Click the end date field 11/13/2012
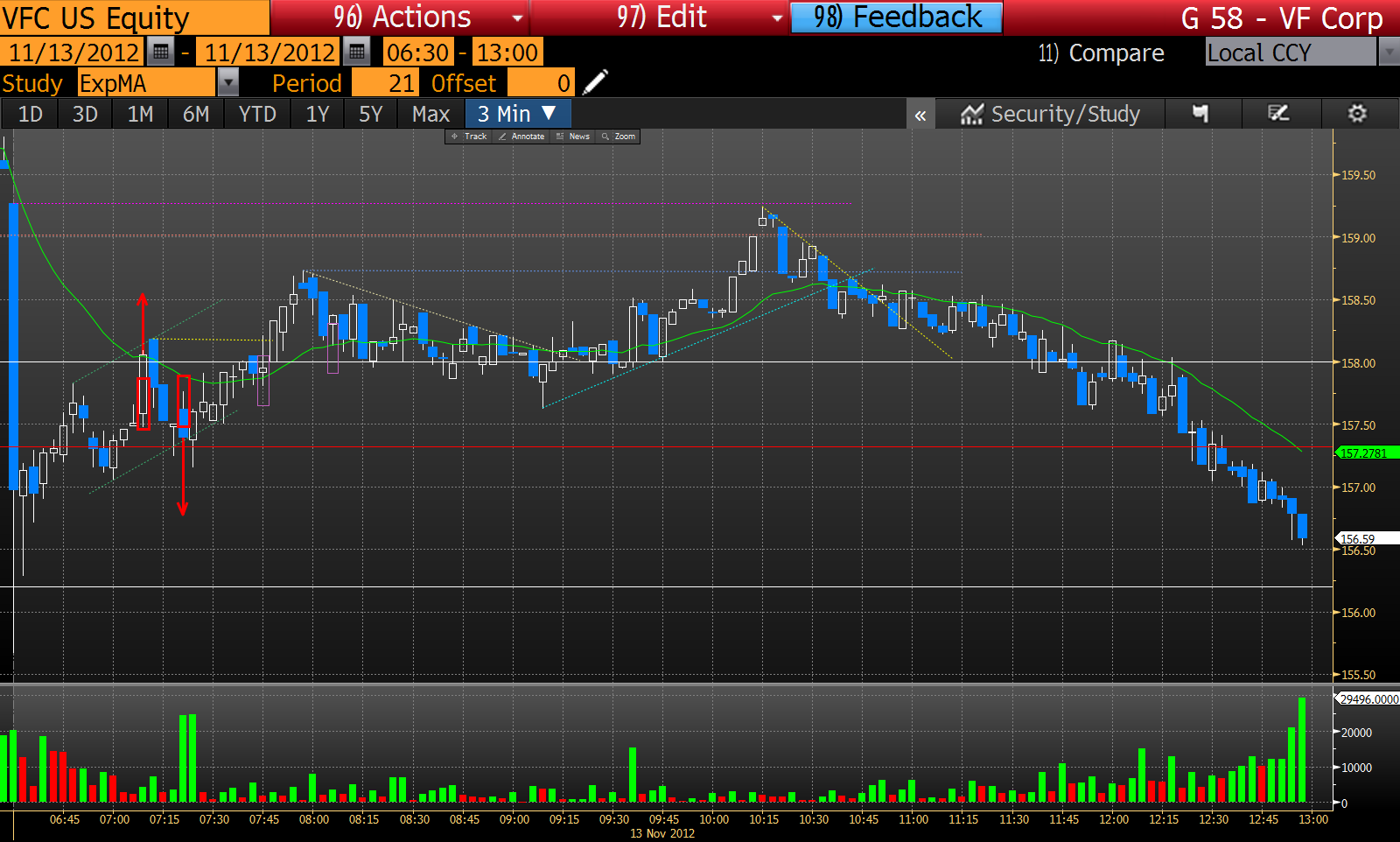The height and width of the screenshot is (842, 1400). pos(269,53)
